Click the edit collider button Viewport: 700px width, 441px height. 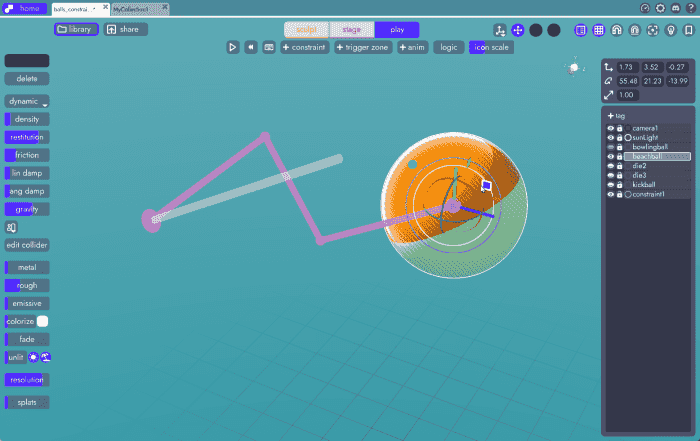pos(27,245)
